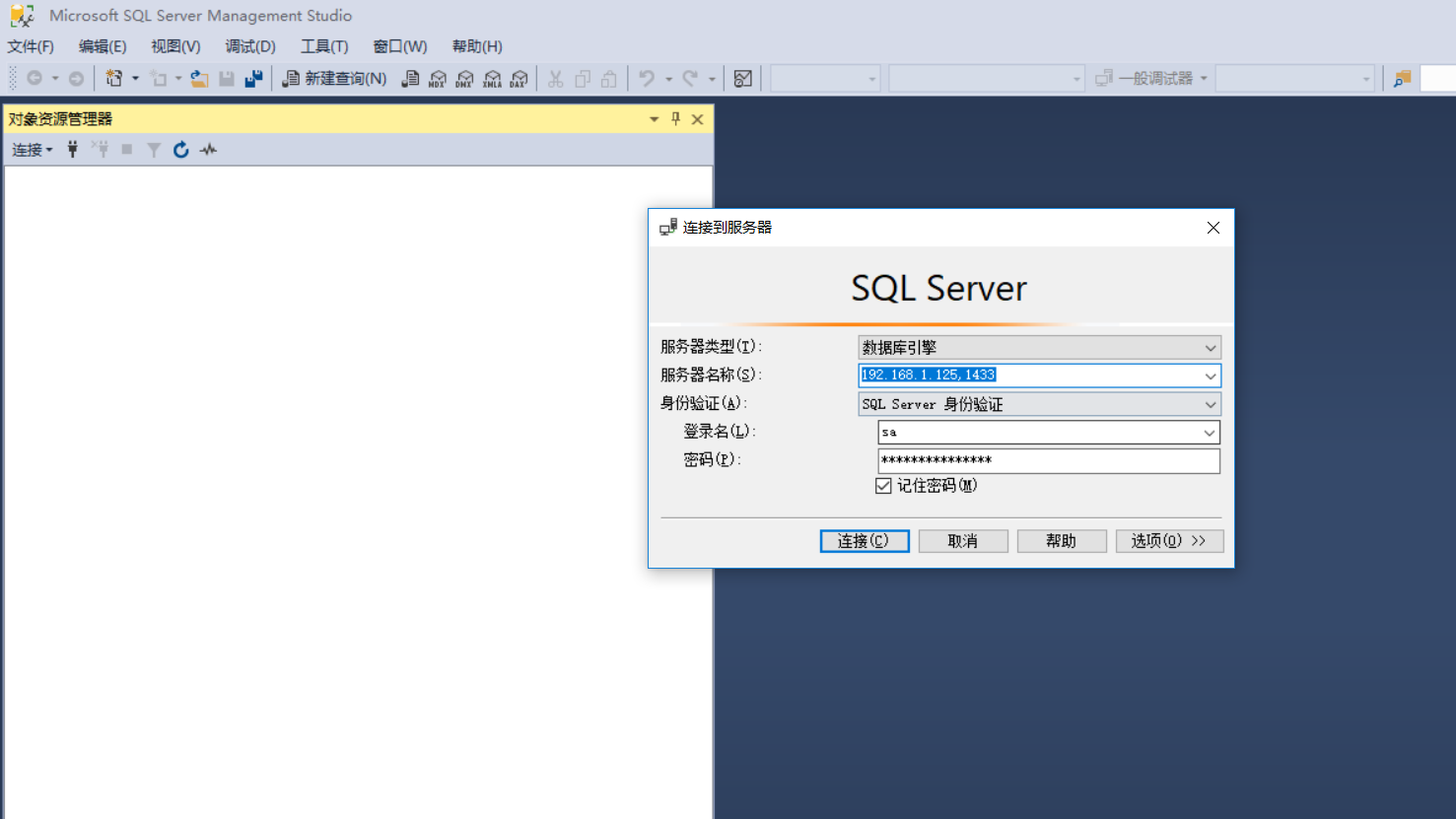Open the 视图(V) menu
Screen dimensions: 1456x819
coord(174,45)
